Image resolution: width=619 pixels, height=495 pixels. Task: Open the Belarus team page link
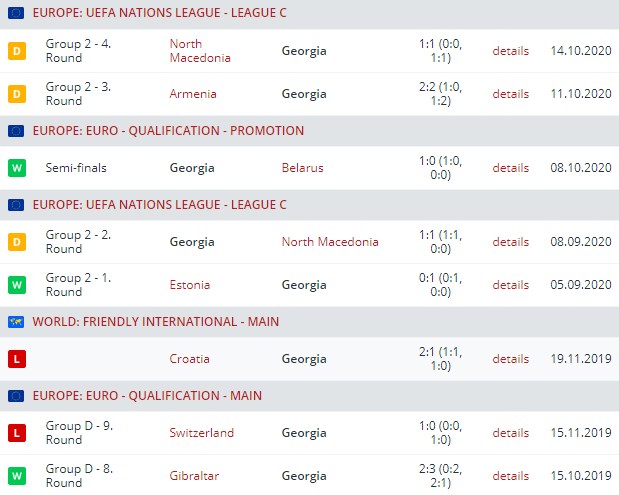pyautogui.click(x=303, y=168)
